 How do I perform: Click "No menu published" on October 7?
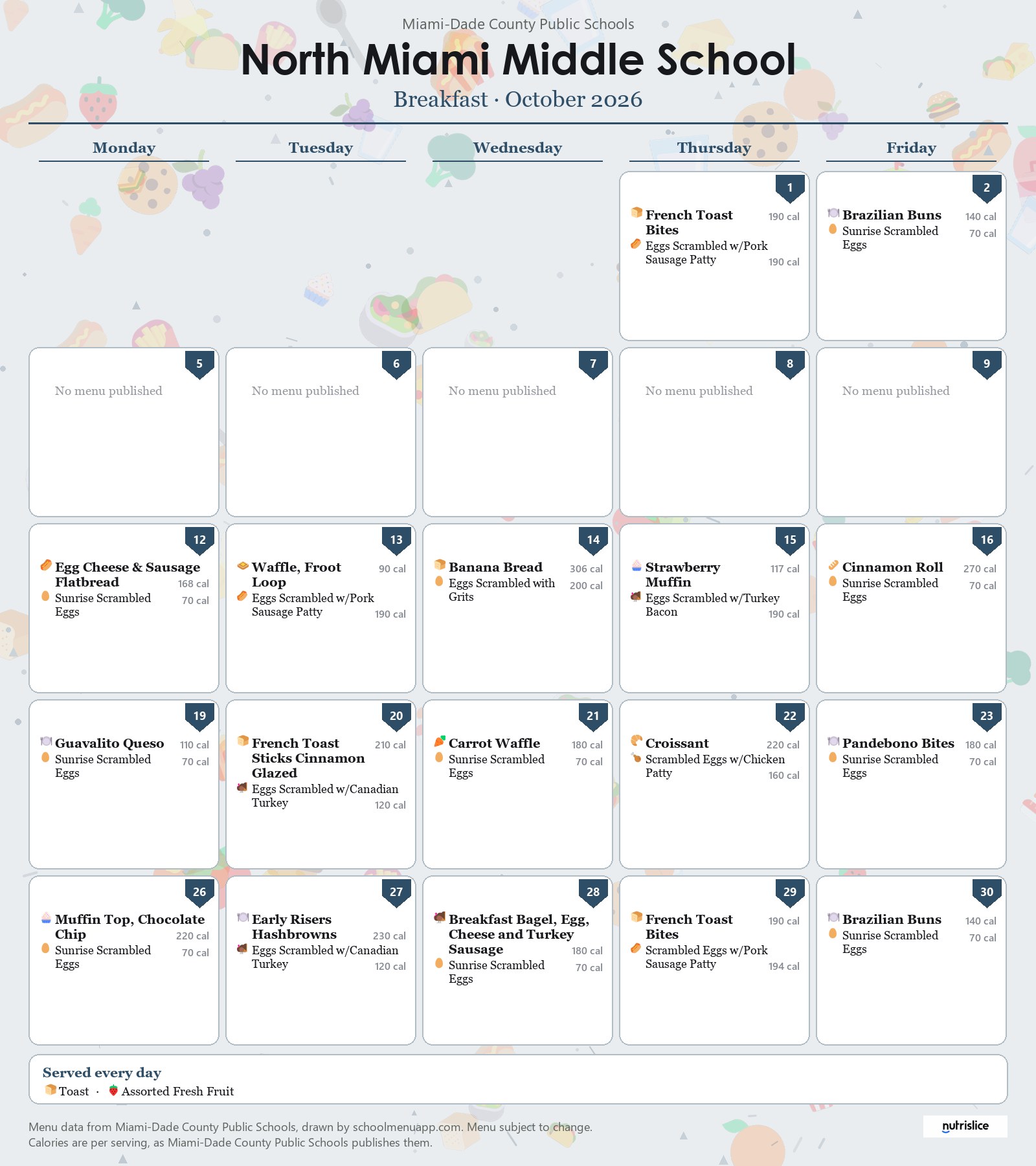pyautogui.click(x=502, y=390)
